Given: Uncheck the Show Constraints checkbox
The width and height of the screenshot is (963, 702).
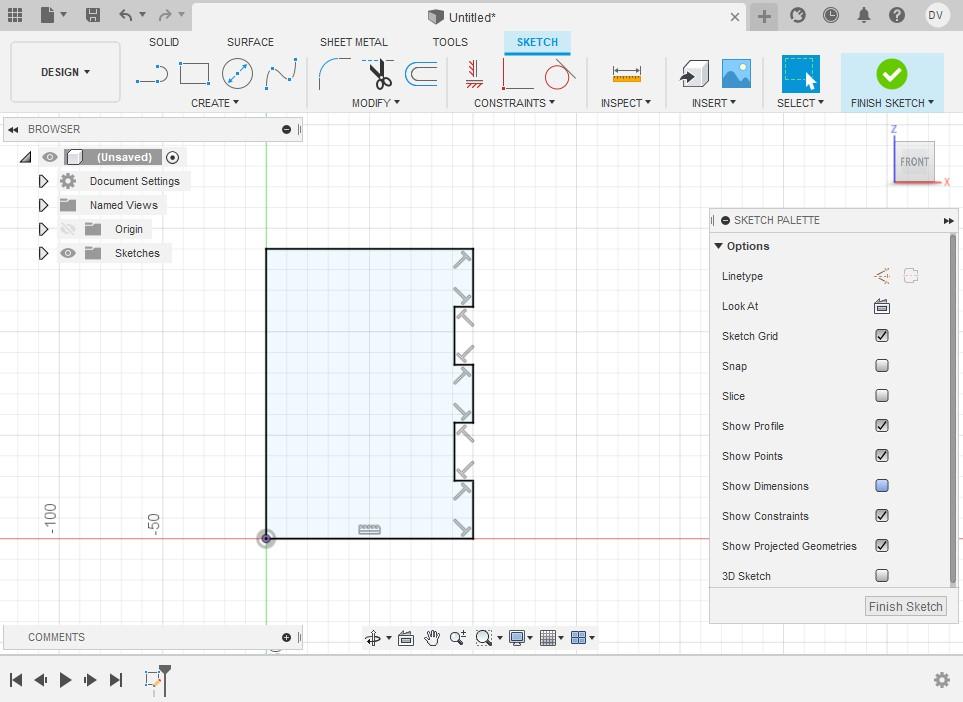Looking at the screenshot, I should tap(882, 516).
